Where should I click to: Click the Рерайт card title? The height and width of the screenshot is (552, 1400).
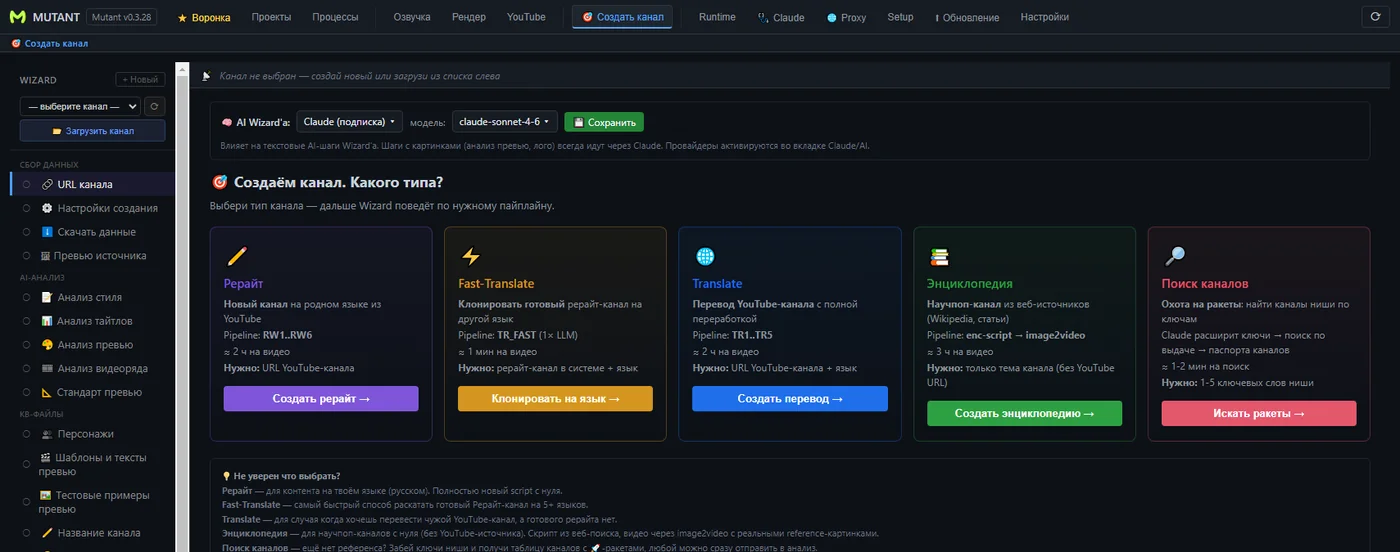click(x=244, y=284)
